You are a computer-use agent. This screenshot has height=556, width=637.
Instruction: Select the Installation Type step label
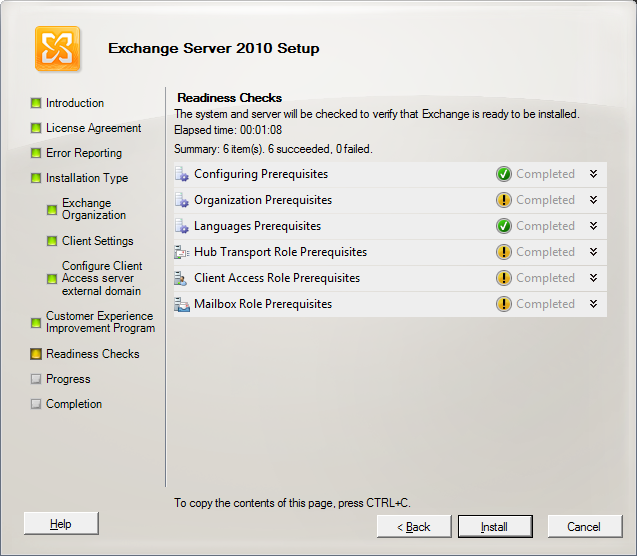pyautogui.click(x=87, y=178)
